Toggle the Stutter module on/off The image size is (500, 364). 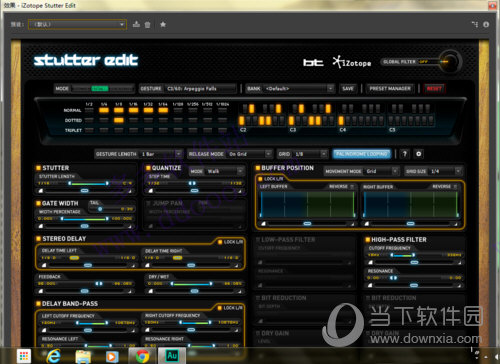(x=38, y=168)
